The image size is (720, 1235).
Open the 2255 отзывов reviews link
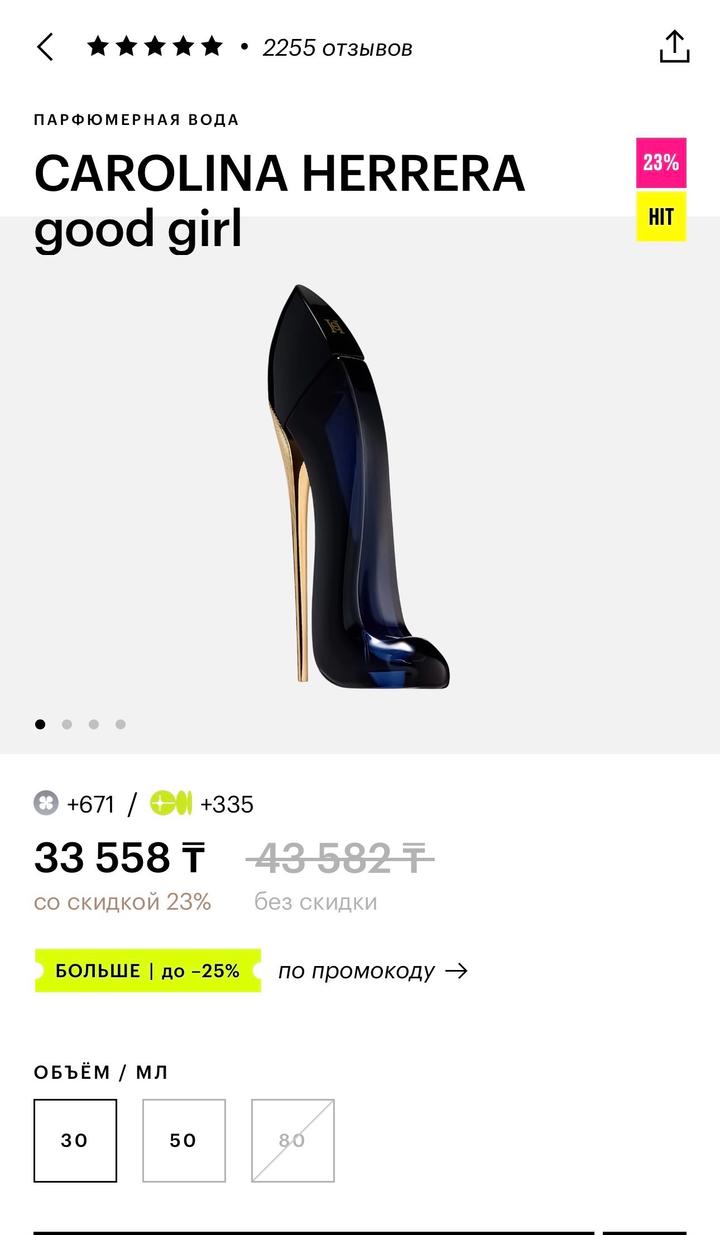[x=337, y=48]
